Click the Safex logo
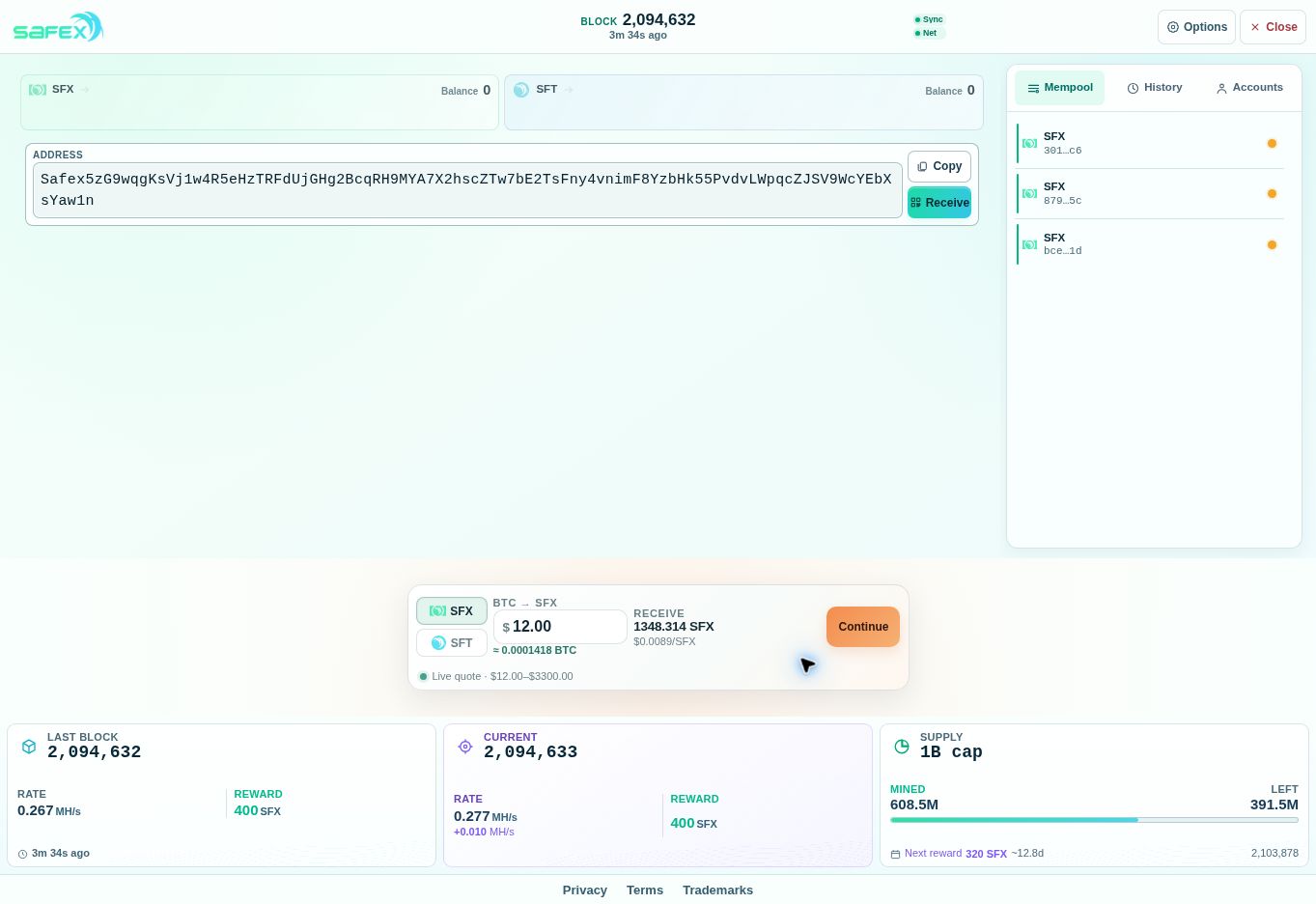 pos(58,27)
